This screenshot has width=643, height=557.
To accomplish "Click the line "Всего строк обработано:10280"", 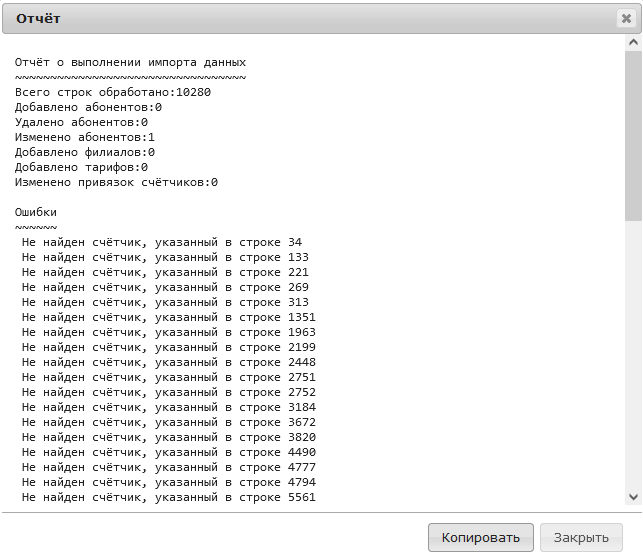I will tap(112, 92).
